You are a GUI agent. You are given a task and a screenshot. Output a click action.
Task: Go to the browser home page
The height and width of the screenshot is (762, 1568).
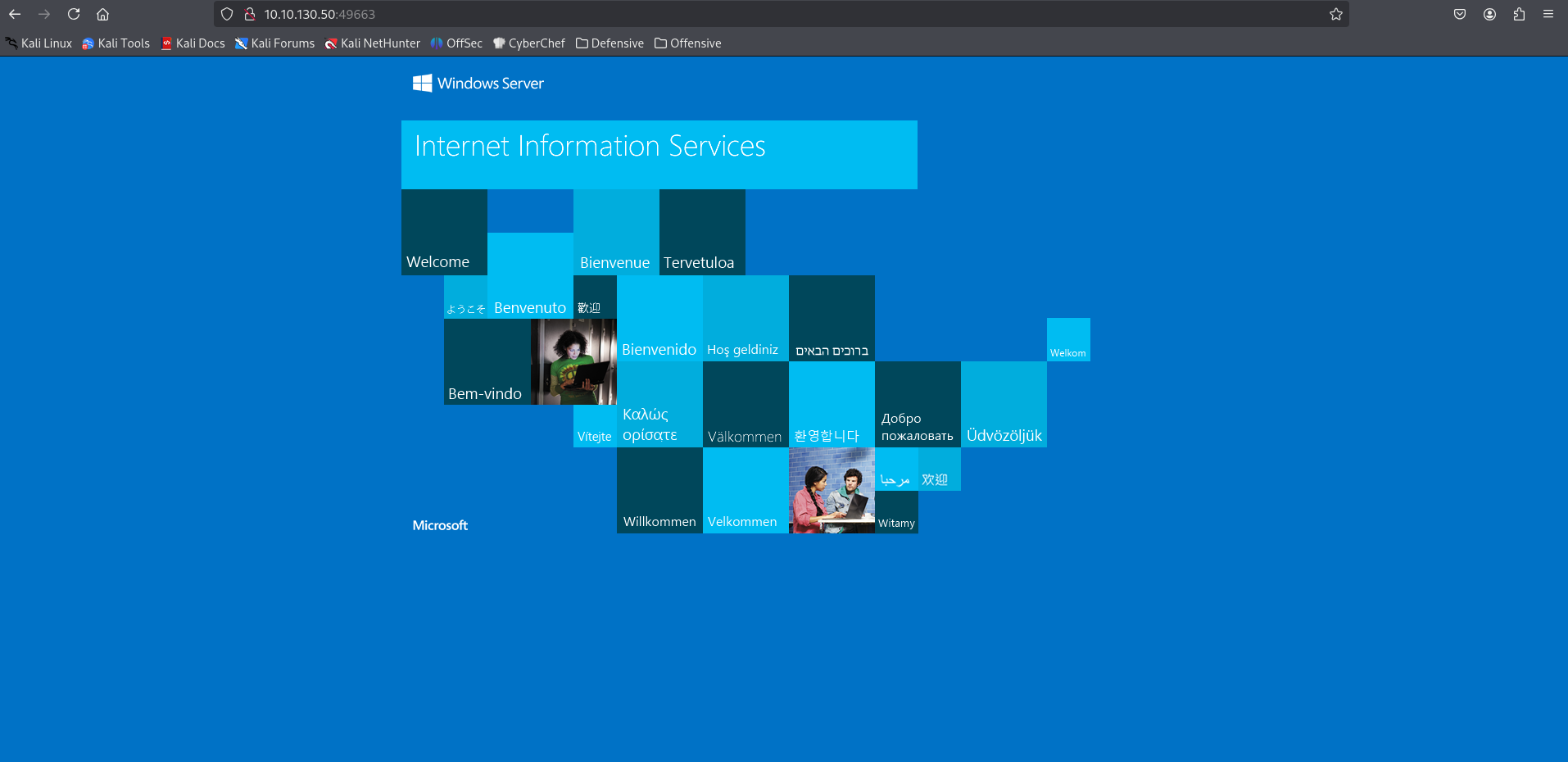(102, 14)
